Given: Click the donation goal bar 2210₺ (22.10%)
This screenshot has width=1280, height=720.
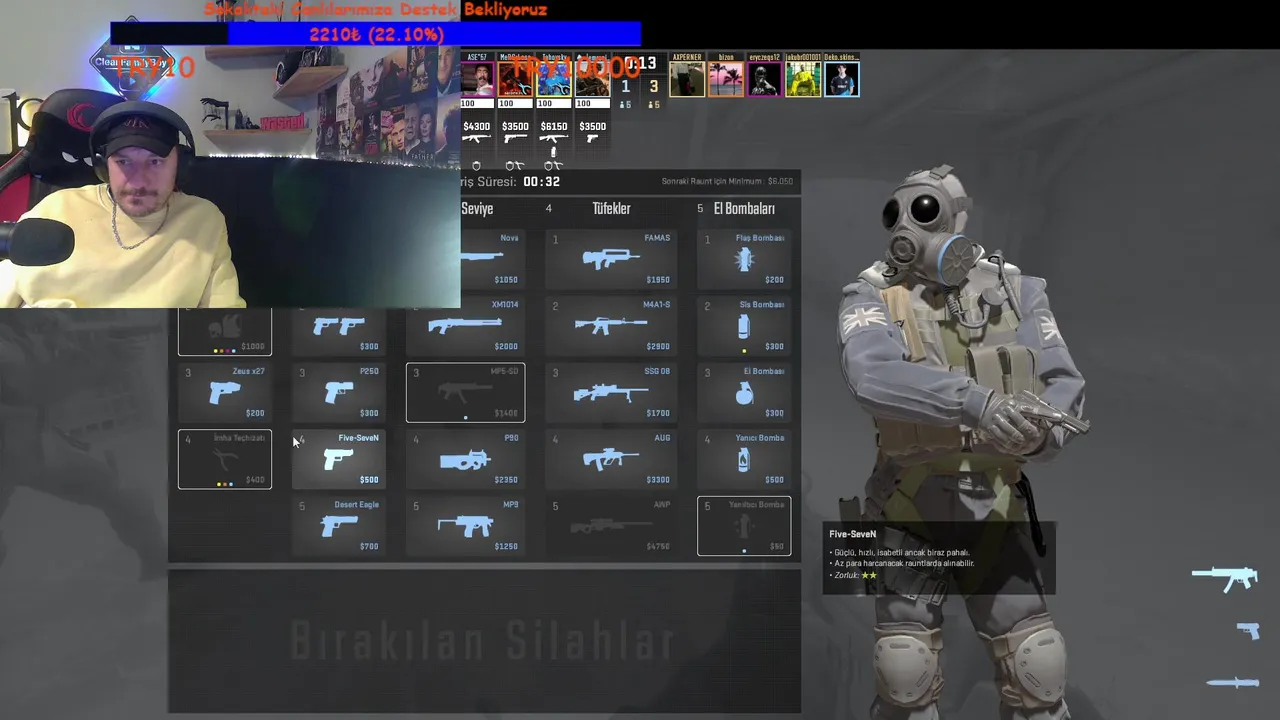Looking at the screenshot, I should (x=376, y=34).
